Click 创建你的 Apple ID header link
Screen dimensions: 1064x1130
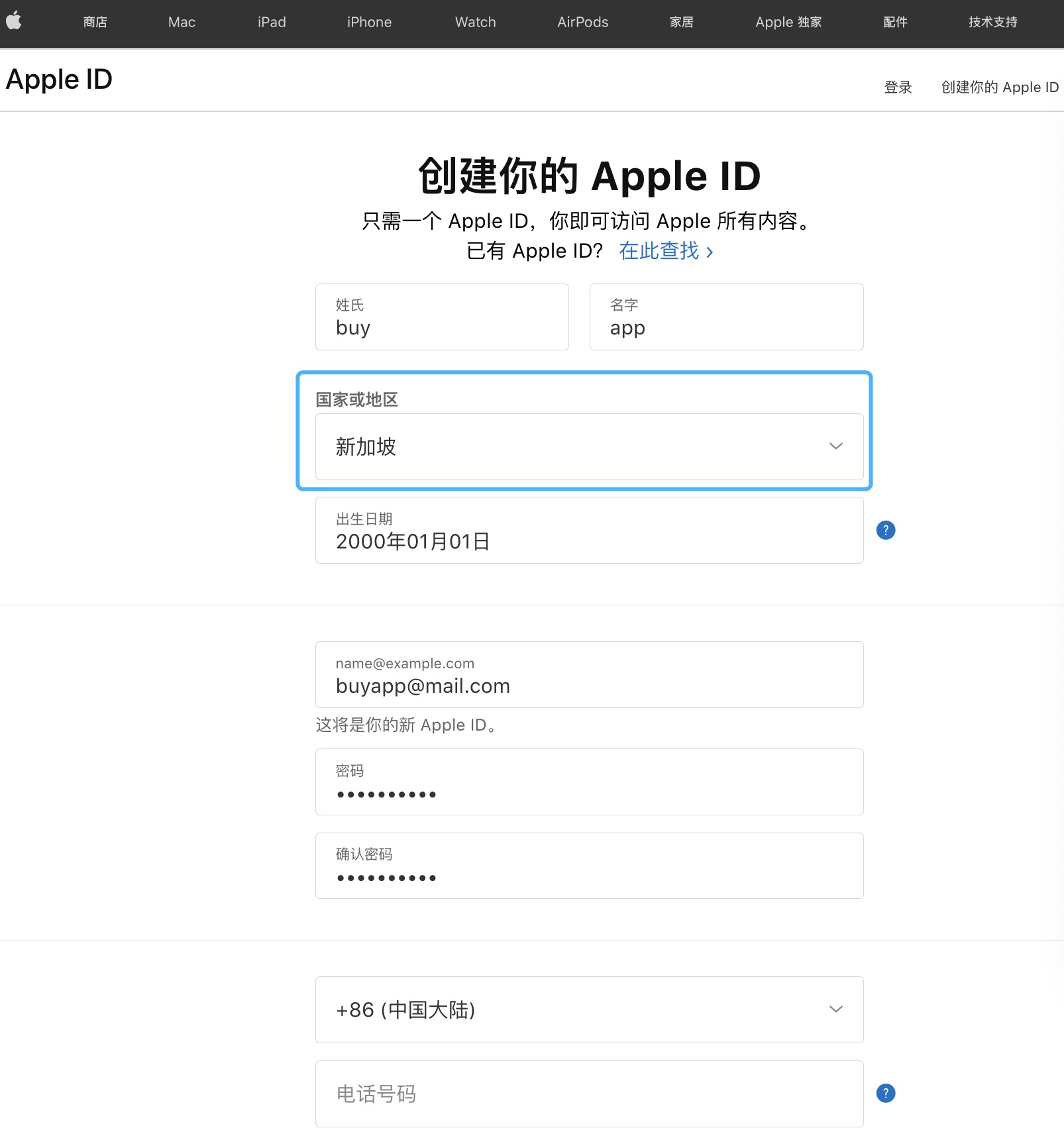[999, 87]
